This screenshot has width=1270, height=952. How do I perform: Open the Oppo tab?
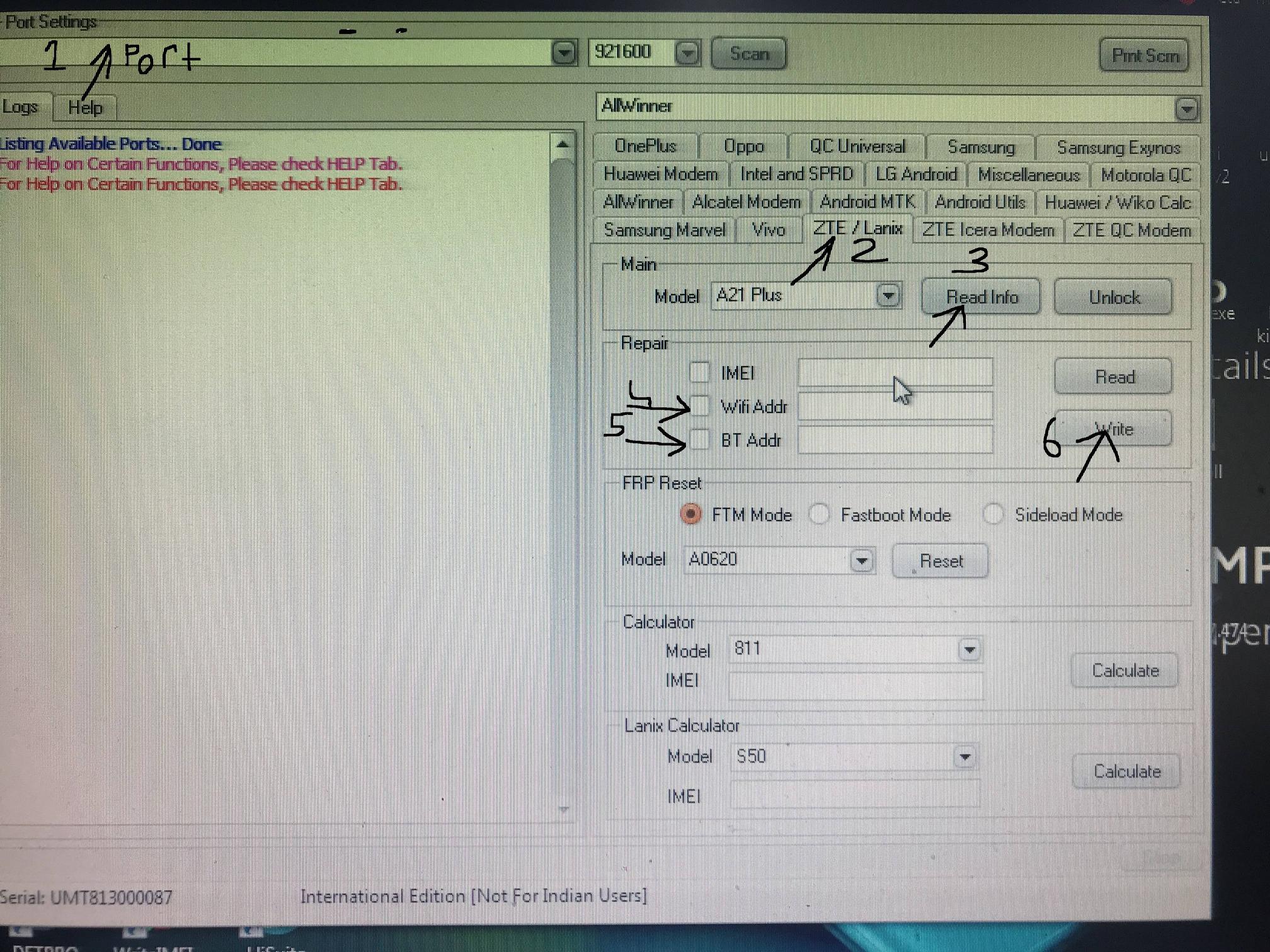743,146
